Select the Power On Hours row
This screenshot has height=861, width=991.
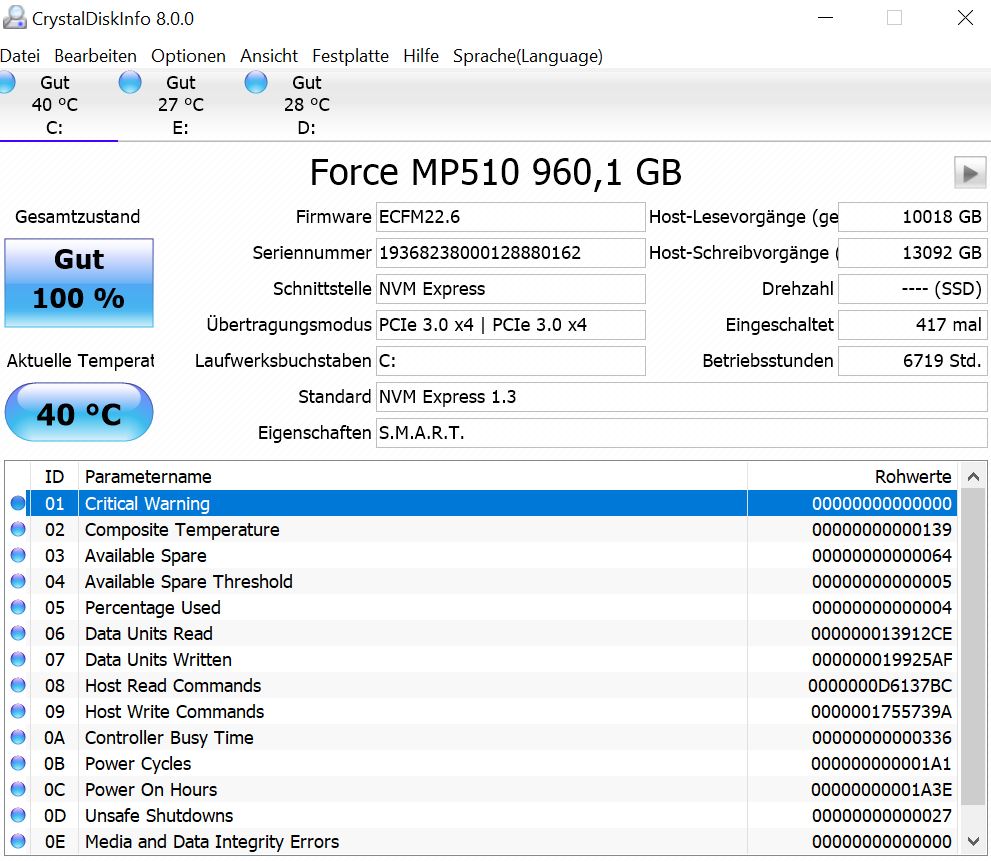[482, 790]
